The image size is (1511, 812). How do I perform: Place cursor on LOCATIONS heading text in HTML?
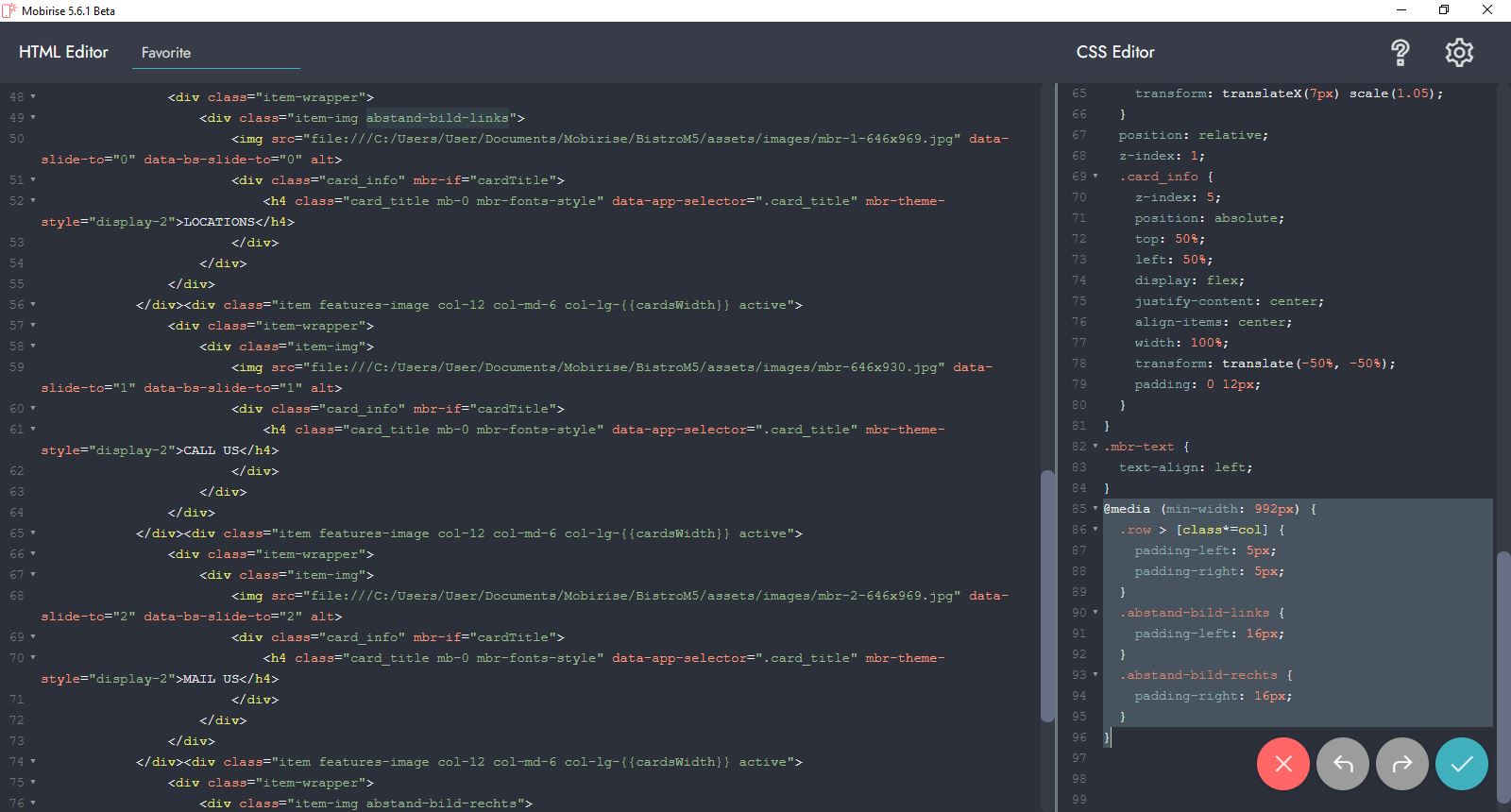coord(219,222)
